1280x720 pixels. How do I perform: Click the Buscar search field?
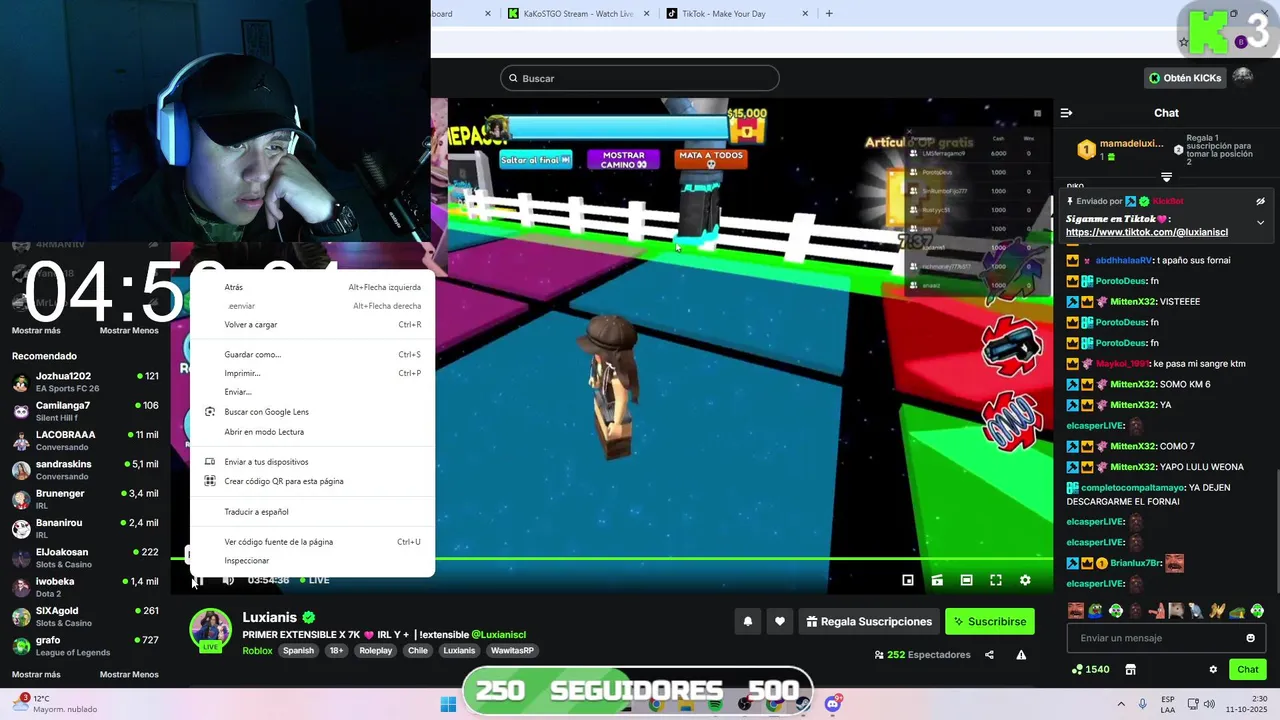(x=640, y=78)
